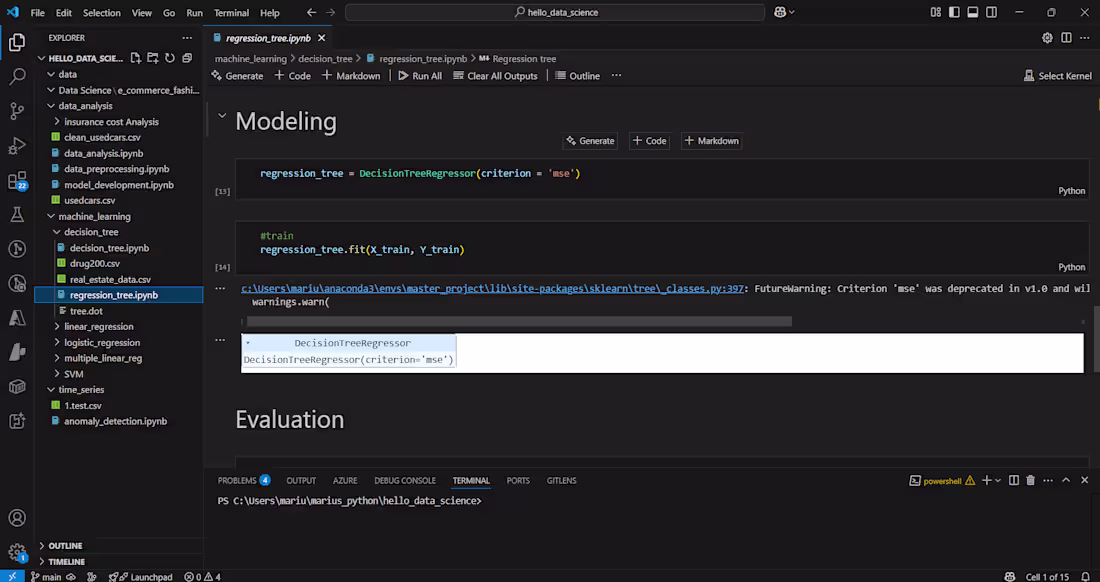Expand the insurance cost Analysis folder

(59, 122)
